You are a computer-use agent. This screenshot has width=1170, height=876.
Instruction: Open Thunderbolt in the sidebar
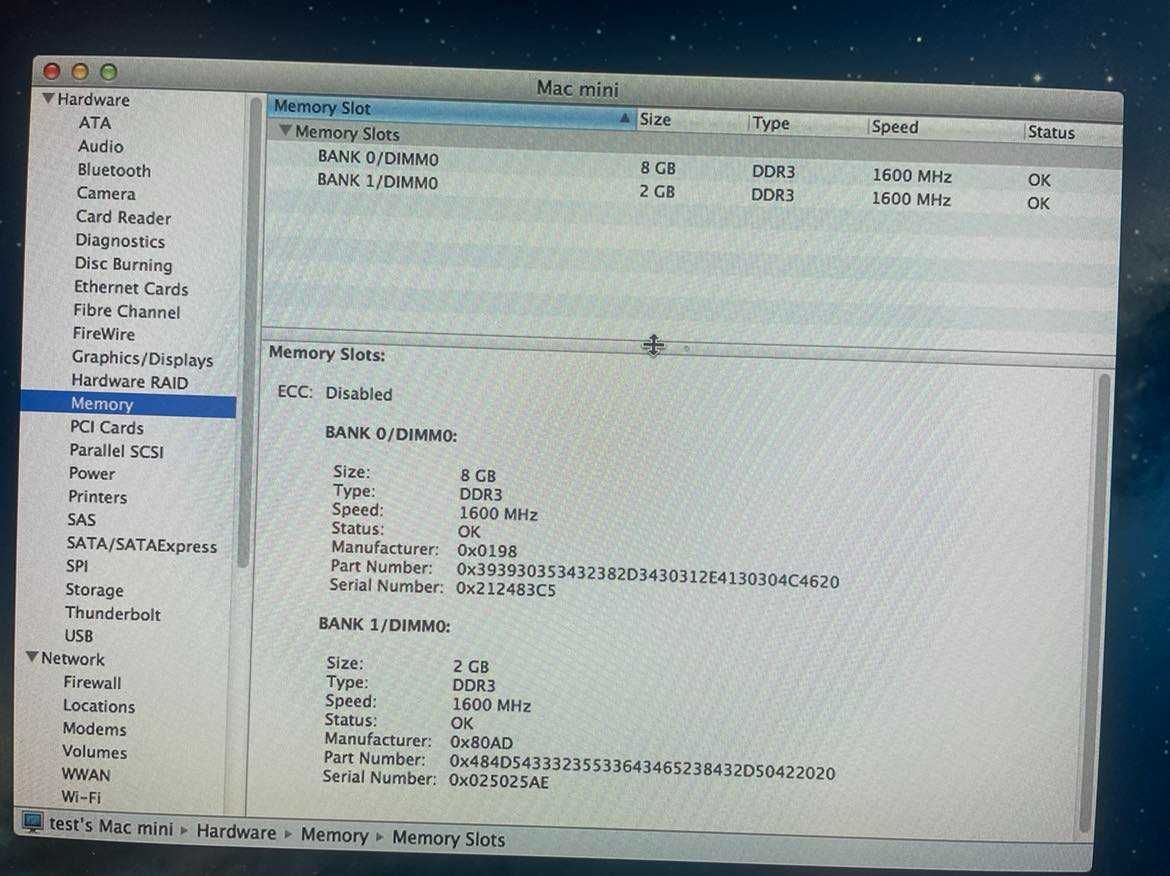tap(113, 613)
